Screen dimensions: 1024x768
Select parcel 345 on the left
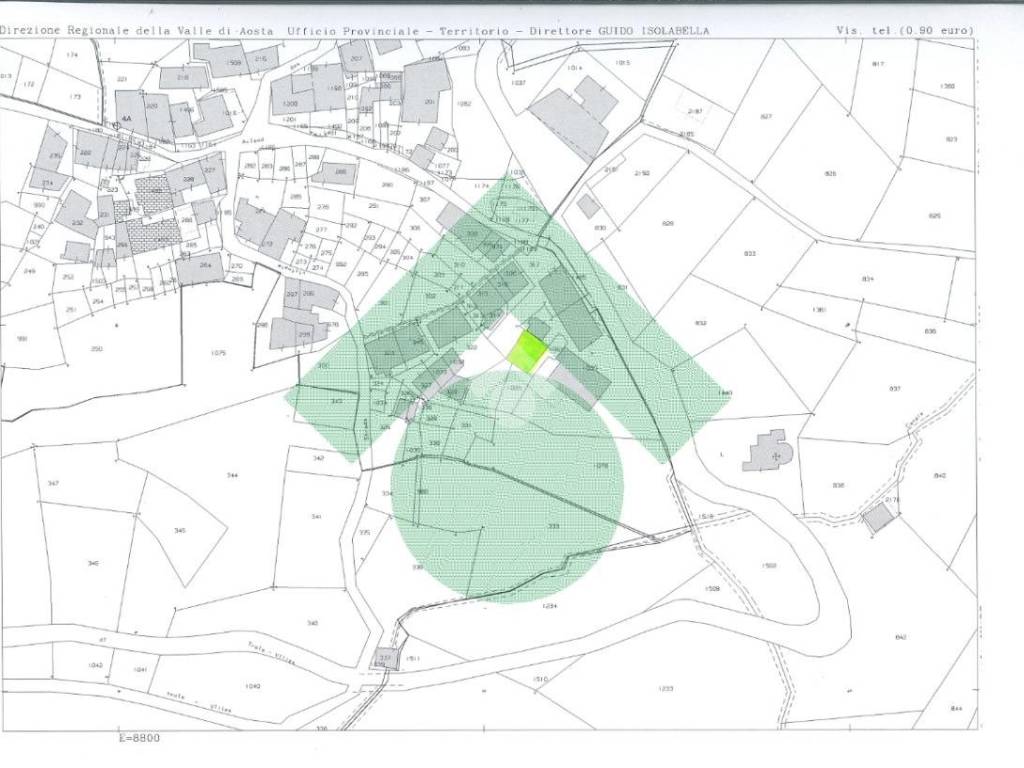point(179,529)
